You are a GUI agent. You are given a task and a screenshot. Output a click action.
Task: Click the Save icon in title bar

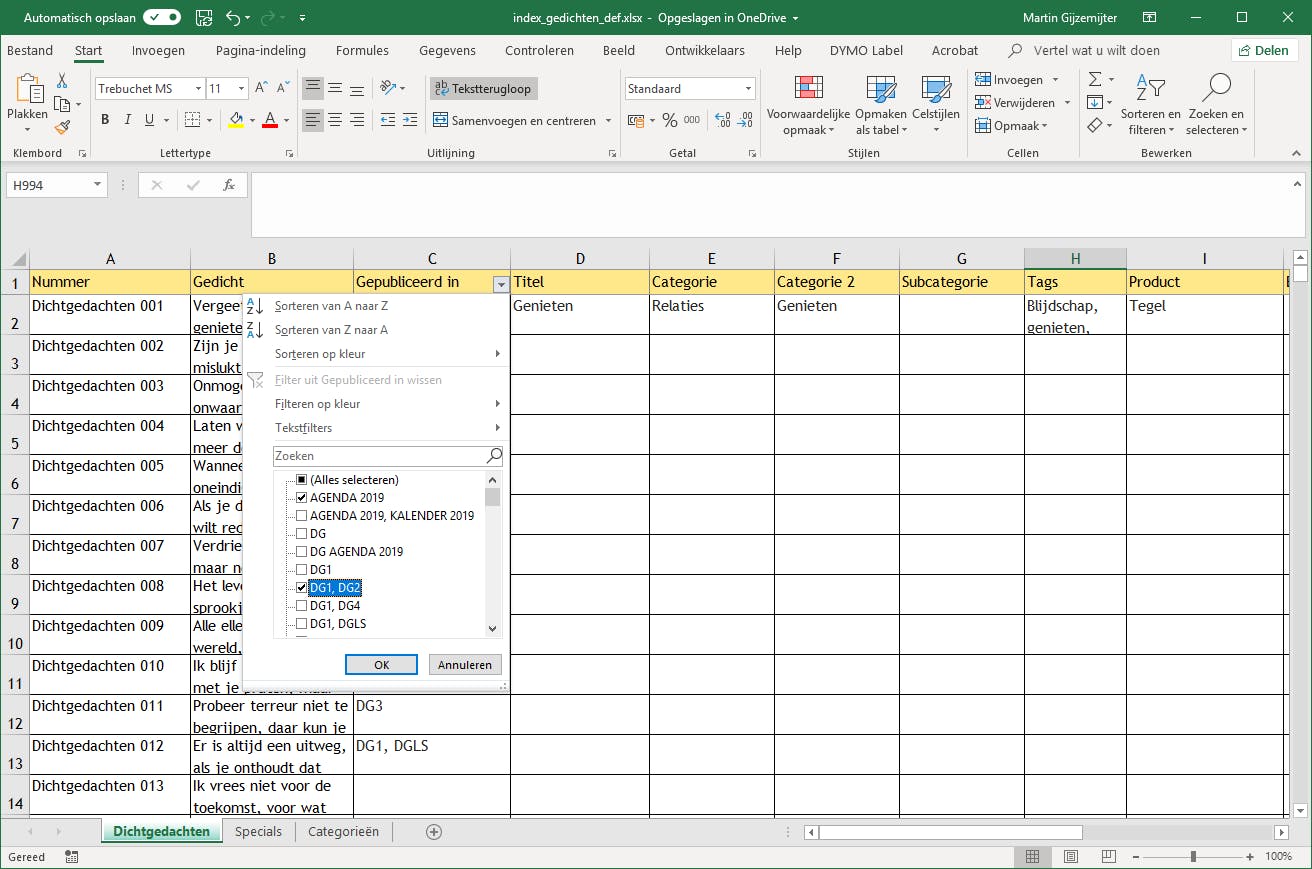tap(204, 17)
